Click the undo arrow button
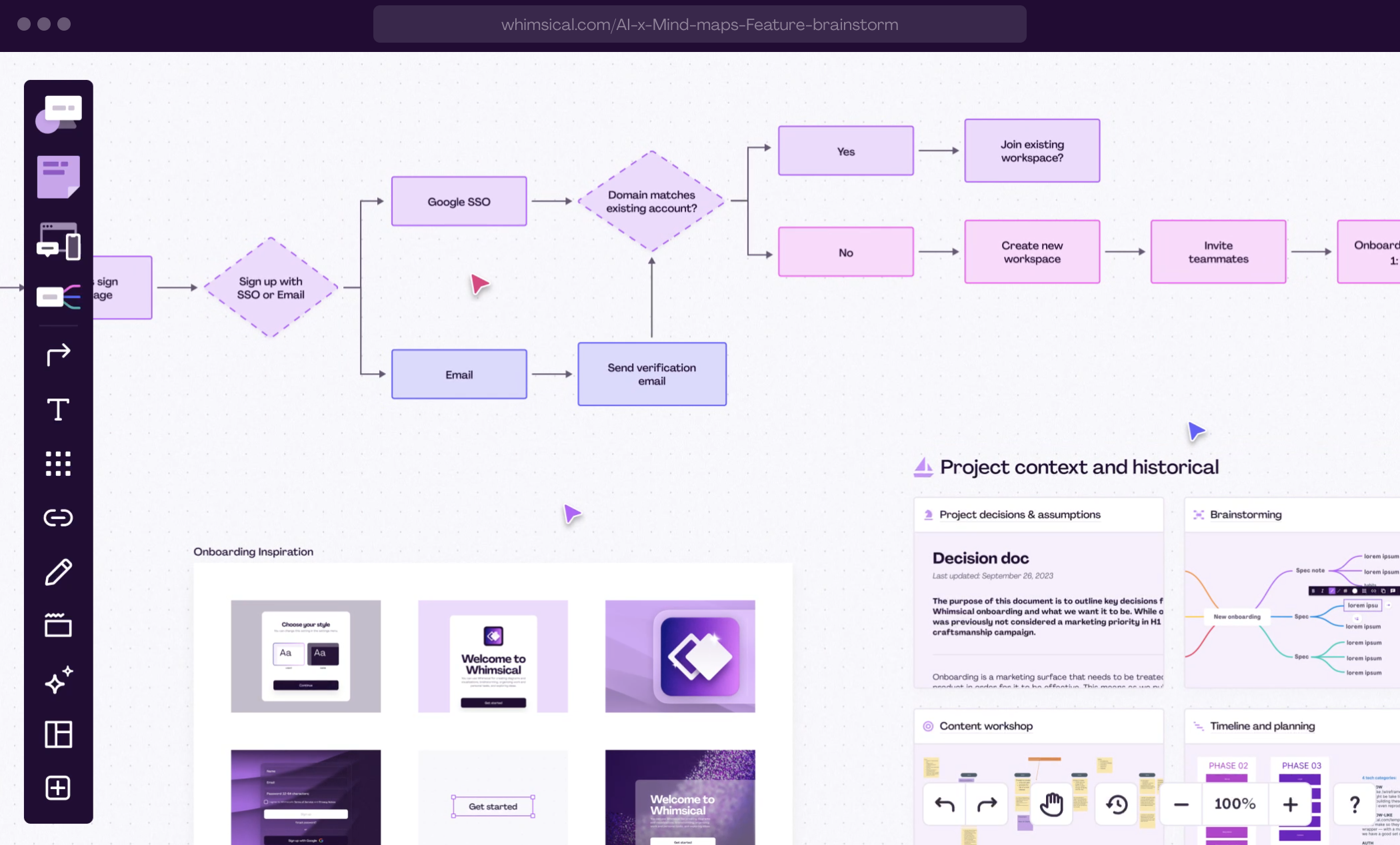Screen dimensions: 1400x845 tap(945, 804)
